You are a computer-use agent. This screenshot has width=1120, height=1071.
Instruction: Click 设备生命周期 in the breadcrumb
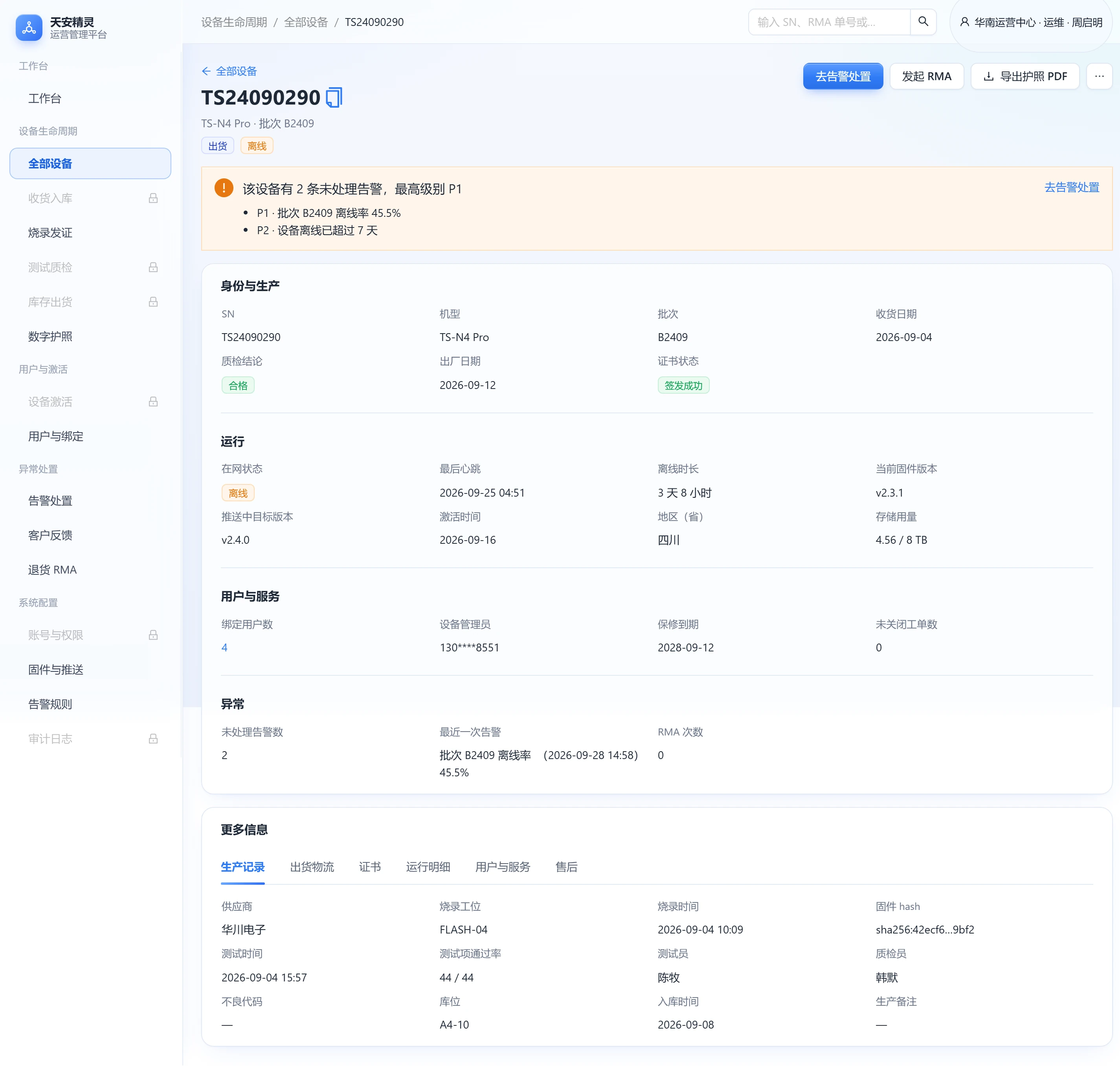click(234, 22)
